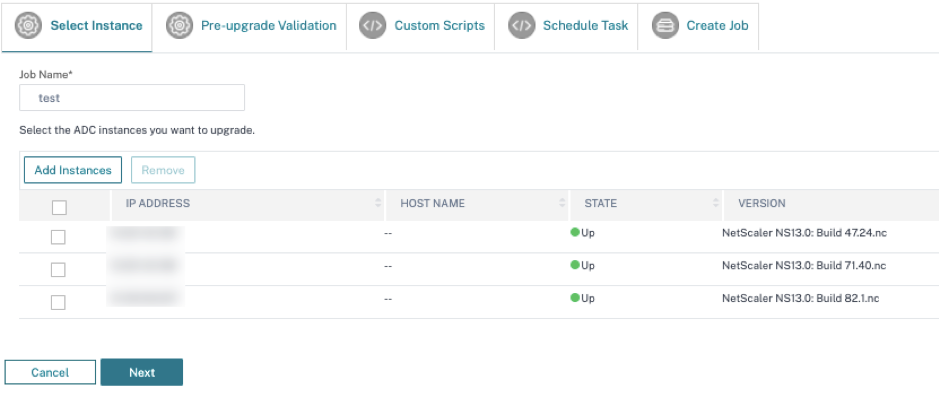Sort by STATE column arrows
The image size is (939, 405).
click(x=716, y=203)
